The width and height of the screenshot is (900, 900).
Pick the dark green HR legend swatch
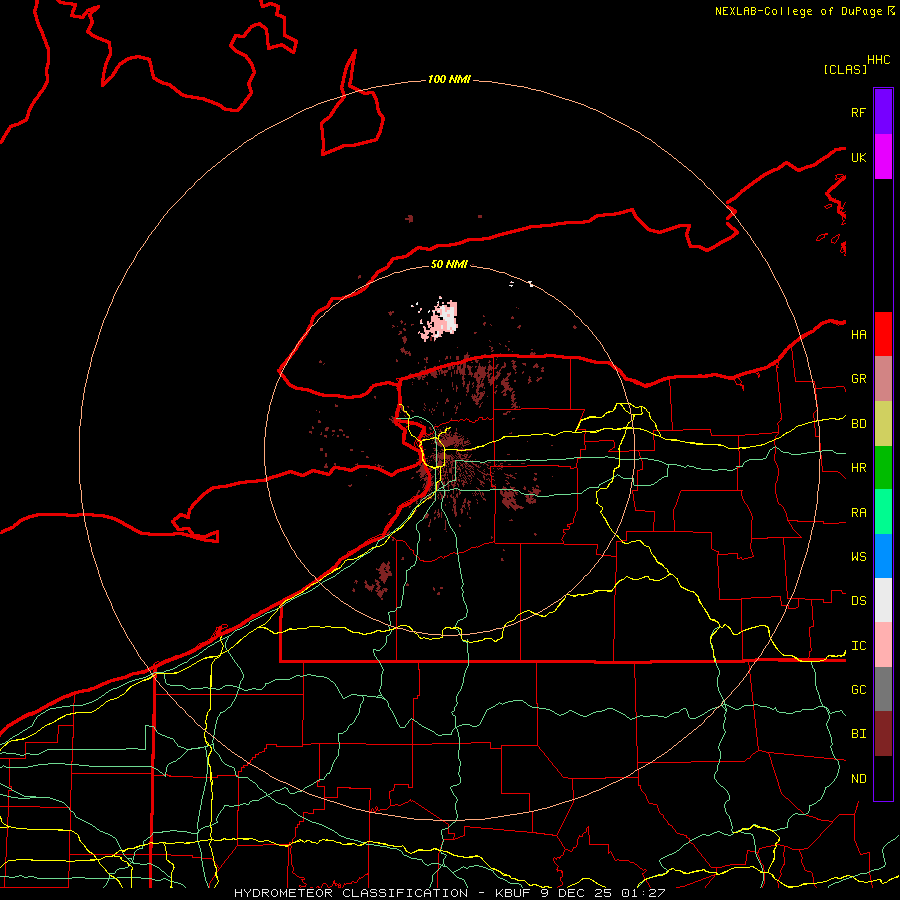pyautogui.click(x=883, y=468)
